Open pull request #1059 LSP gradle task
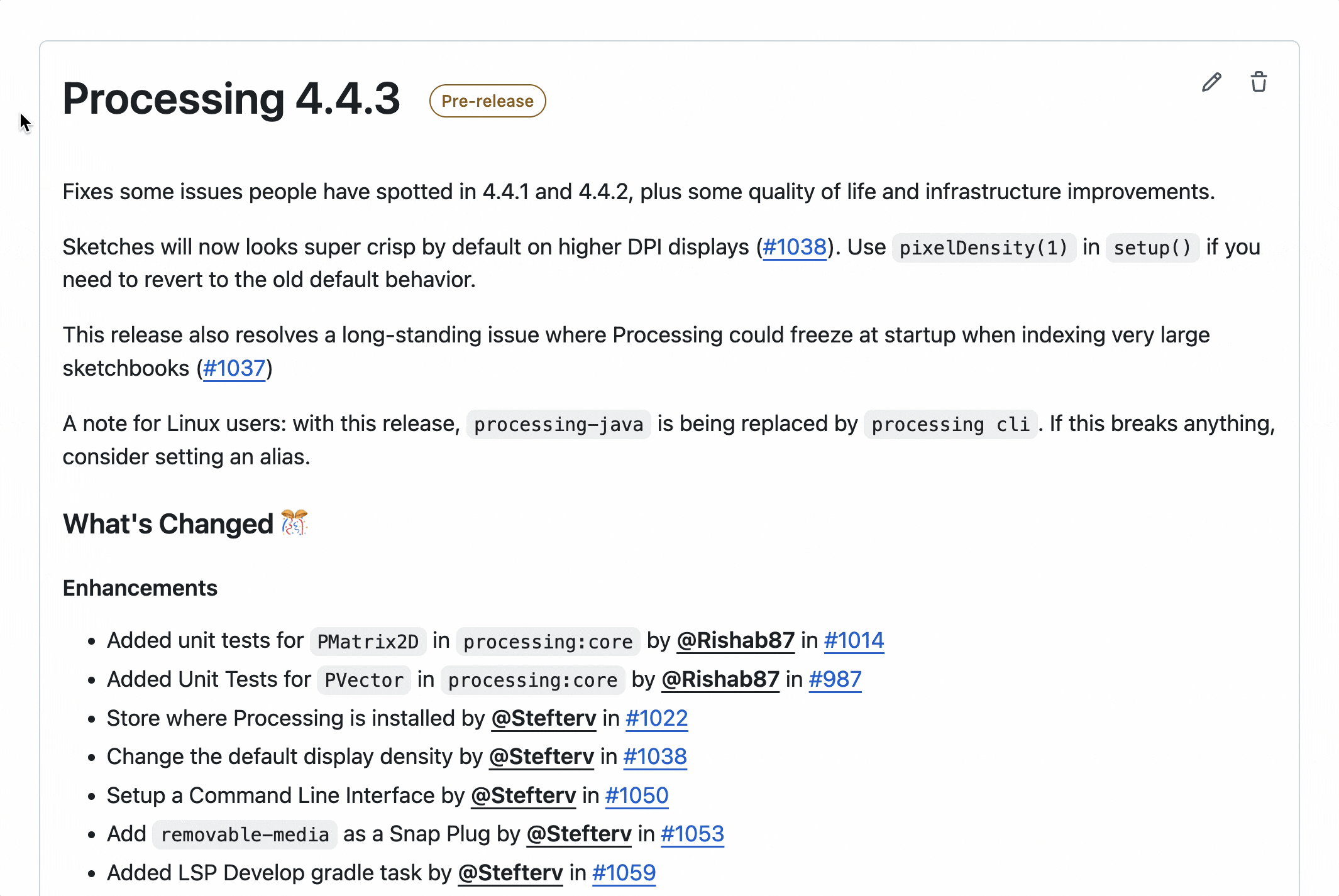Image resolution: width=1339 pixels, height=896 pixels. click(x=624, y=873)
